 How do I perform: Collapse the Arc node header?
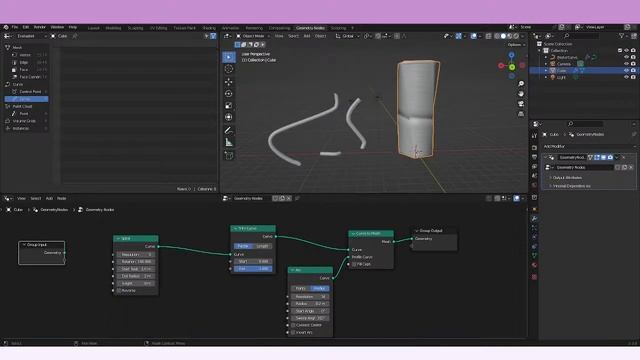tap(292, 270)
